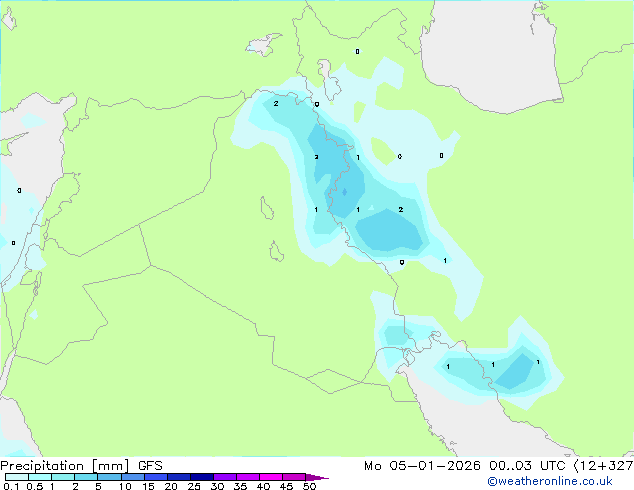
Task: Click the '40' legend scale label
Action: click(263, 486)
